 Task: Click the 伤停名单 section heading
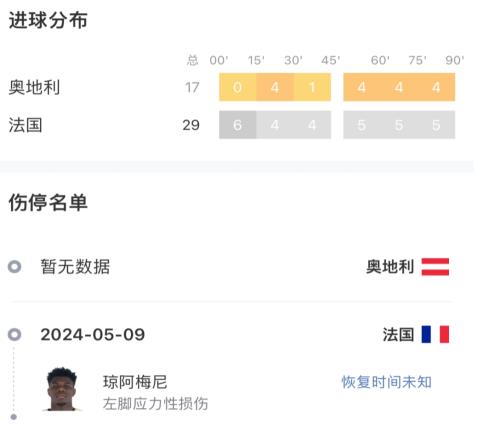[48, 202]
